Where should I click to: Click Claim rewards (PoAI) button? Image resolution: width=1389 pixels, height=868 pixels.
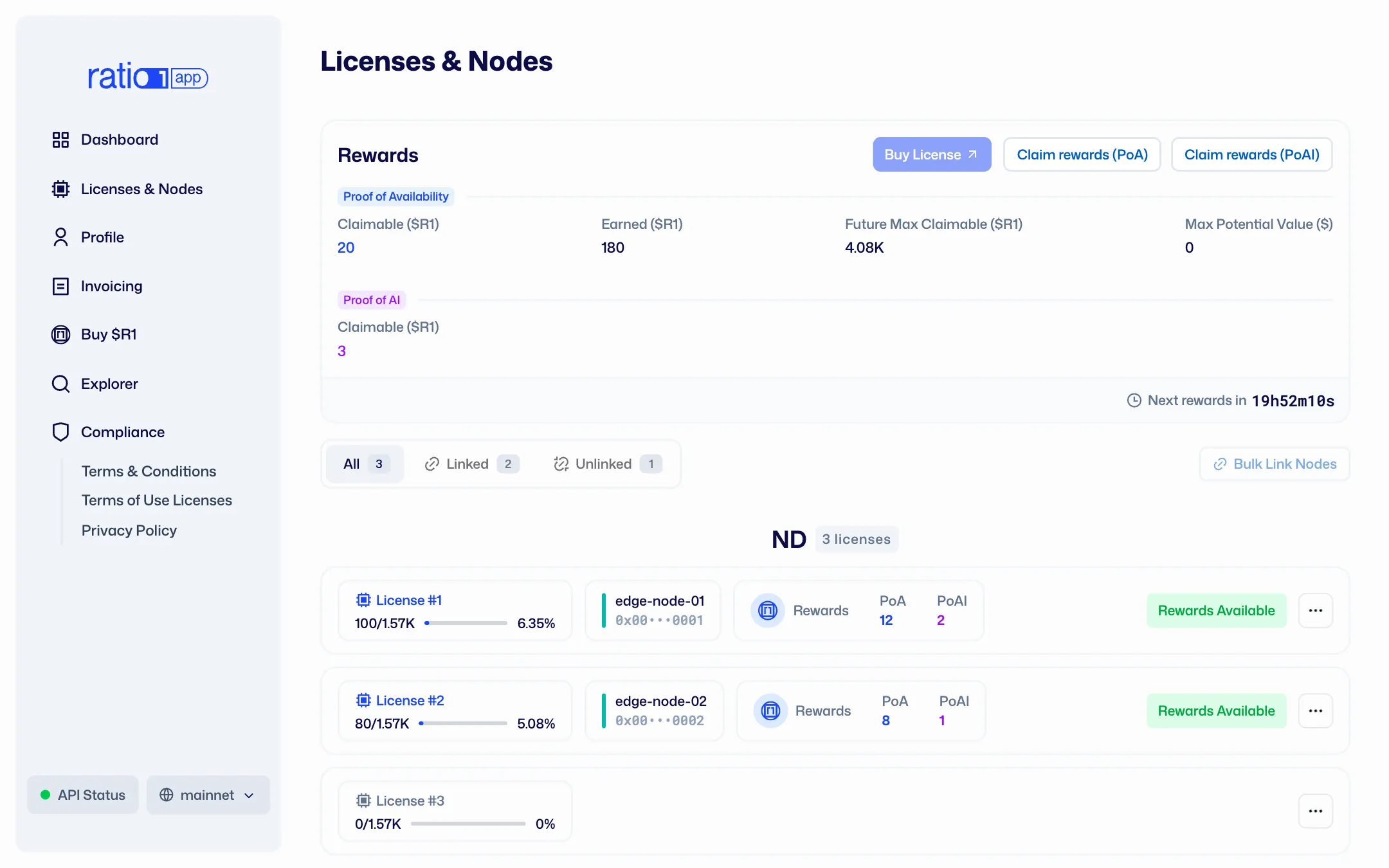tap(1252, 154)
